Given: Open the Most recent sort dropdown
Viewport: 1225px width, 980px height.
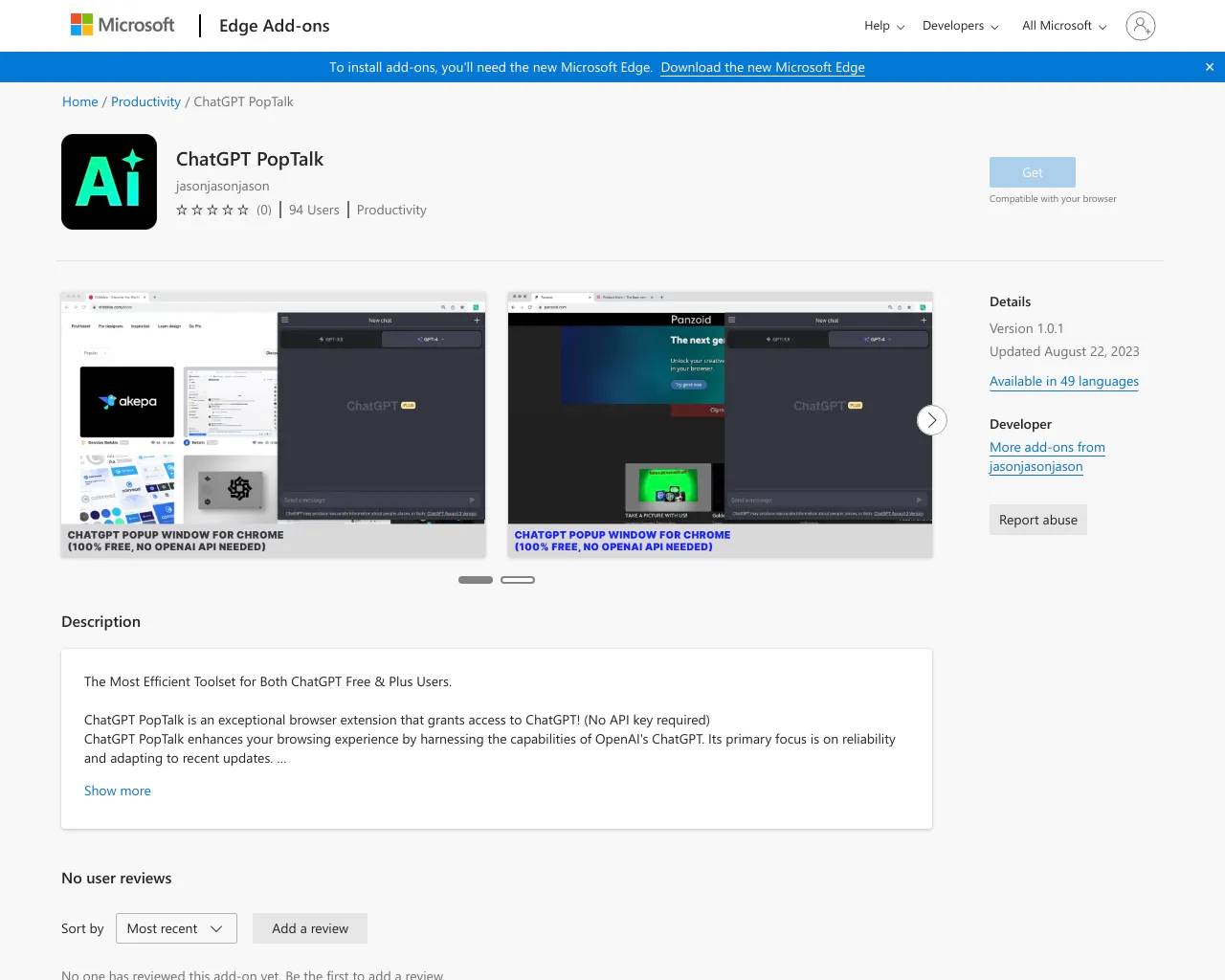Looking at the screenshot, I should 176,928.
